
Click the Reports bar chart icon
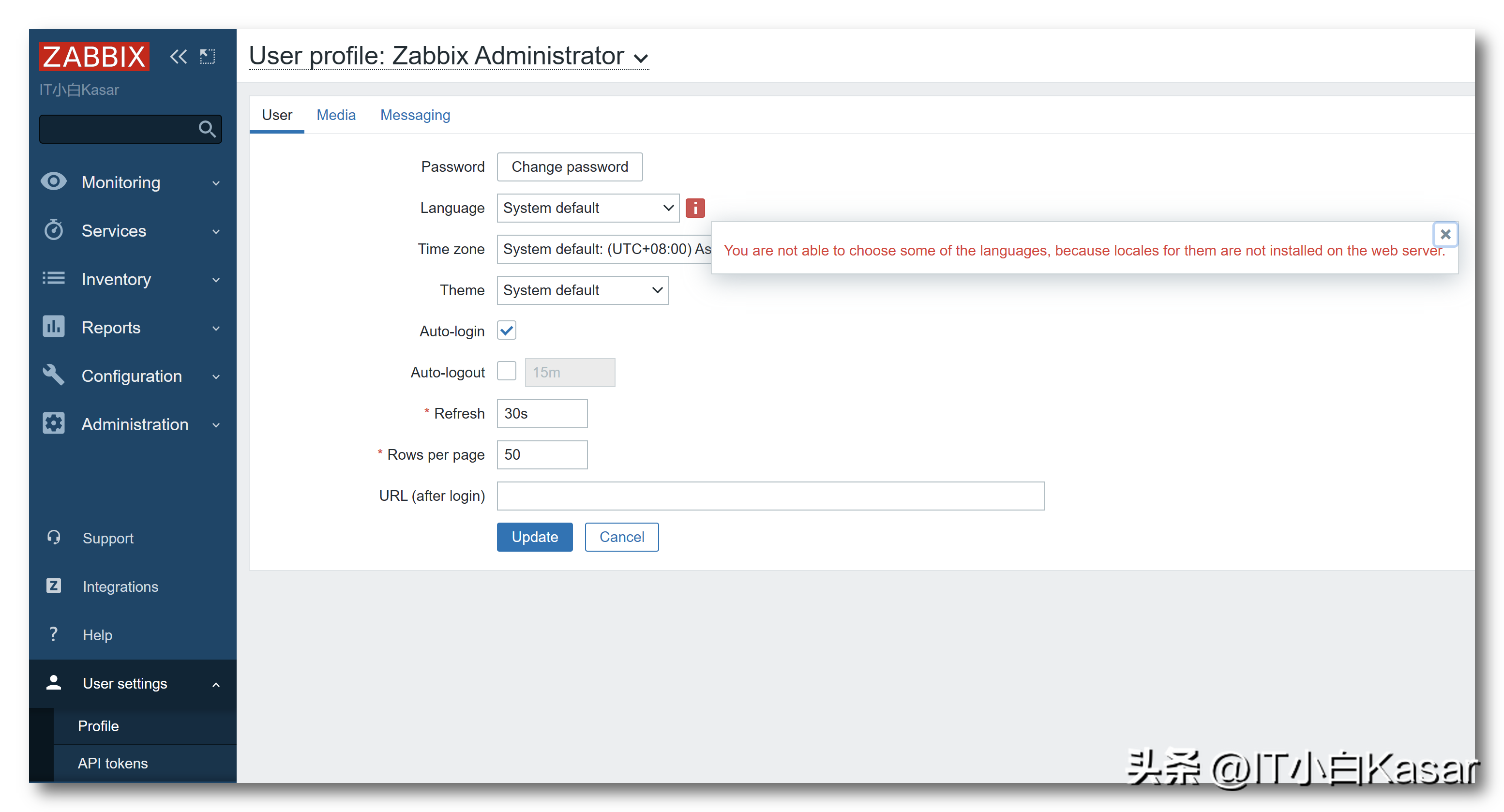(x=54, y=327)
